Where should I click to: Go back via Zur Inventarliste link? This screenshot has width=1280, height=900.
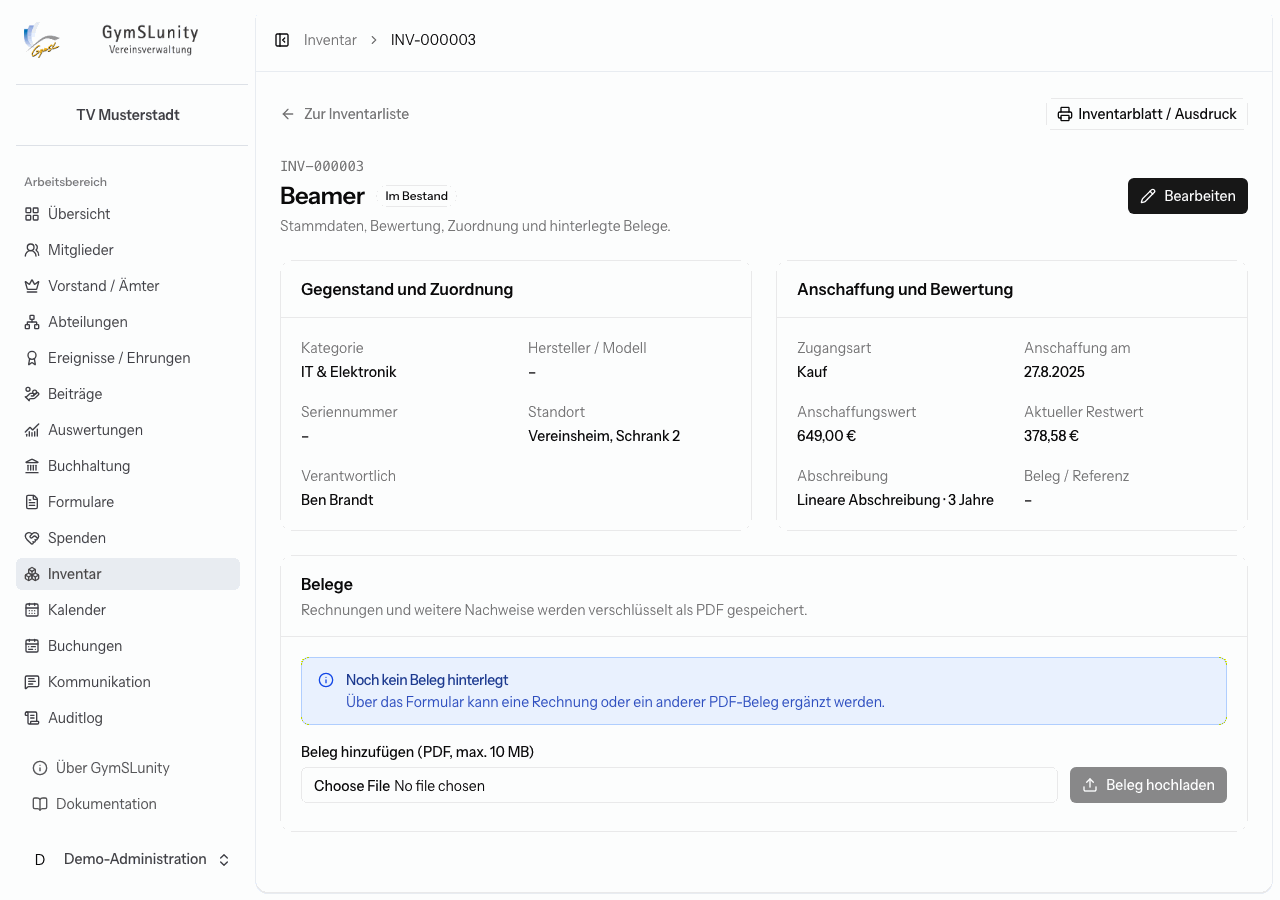coord(345,114)
